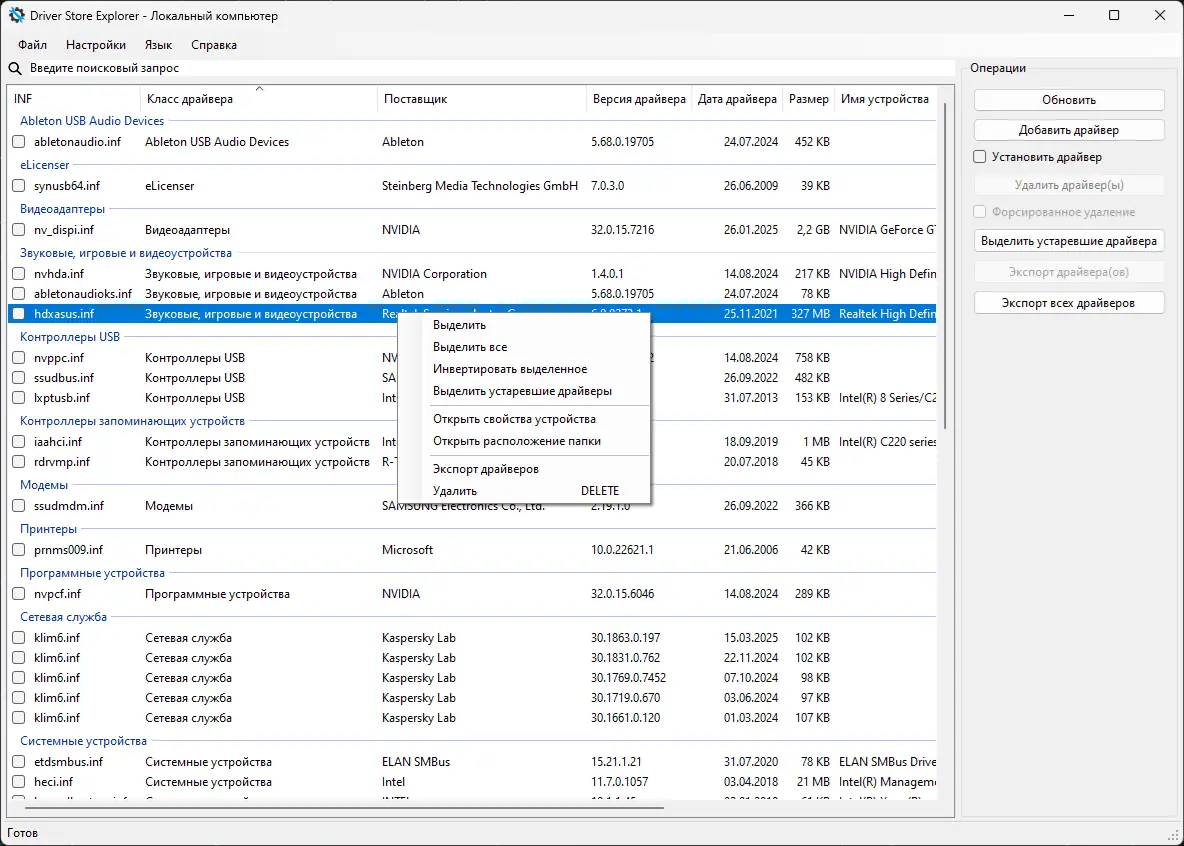Select the klim6.inf row dated 22.11.2024
This screenshot has height=846, width=1184.
click(472, 657)
